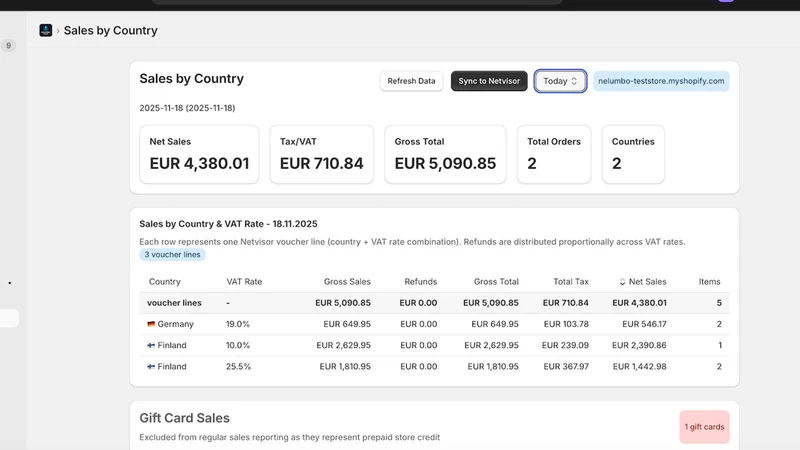
Task: Sort by the Country column header
Action: click(x=164, y=282)
